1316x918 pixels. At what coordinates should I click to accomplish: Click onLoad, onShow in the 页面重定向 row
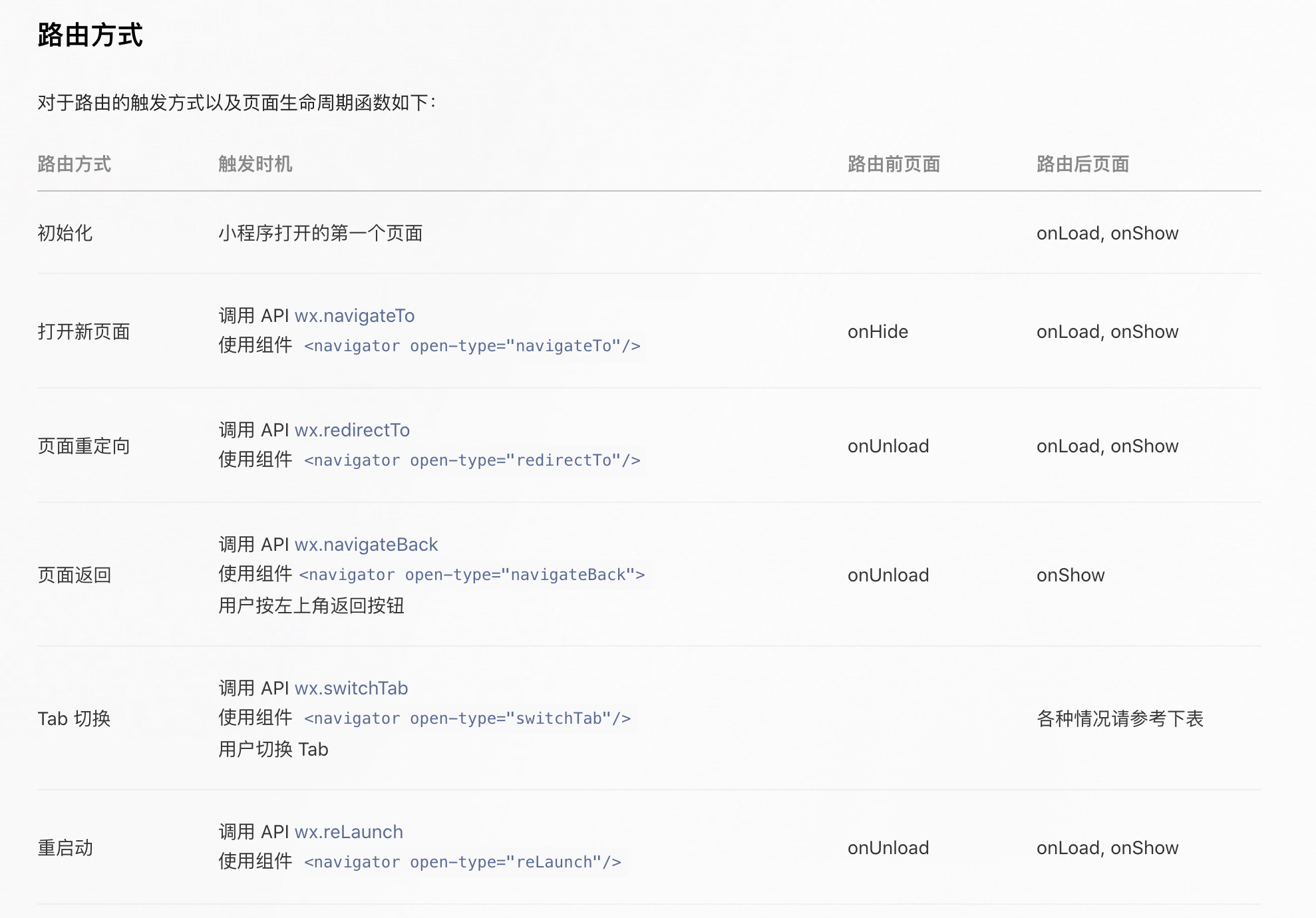coord(1108,446)
